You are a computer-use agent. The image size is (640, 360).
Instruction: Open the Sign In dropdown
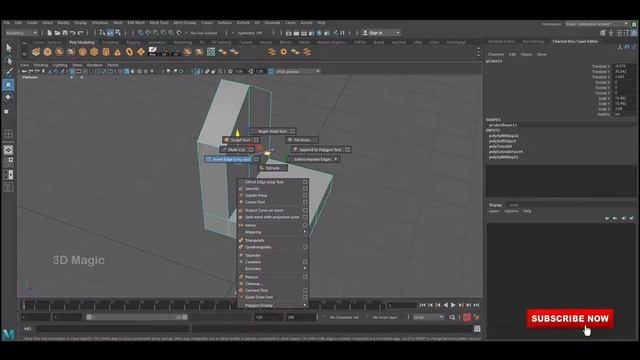[x=381, y=33]
